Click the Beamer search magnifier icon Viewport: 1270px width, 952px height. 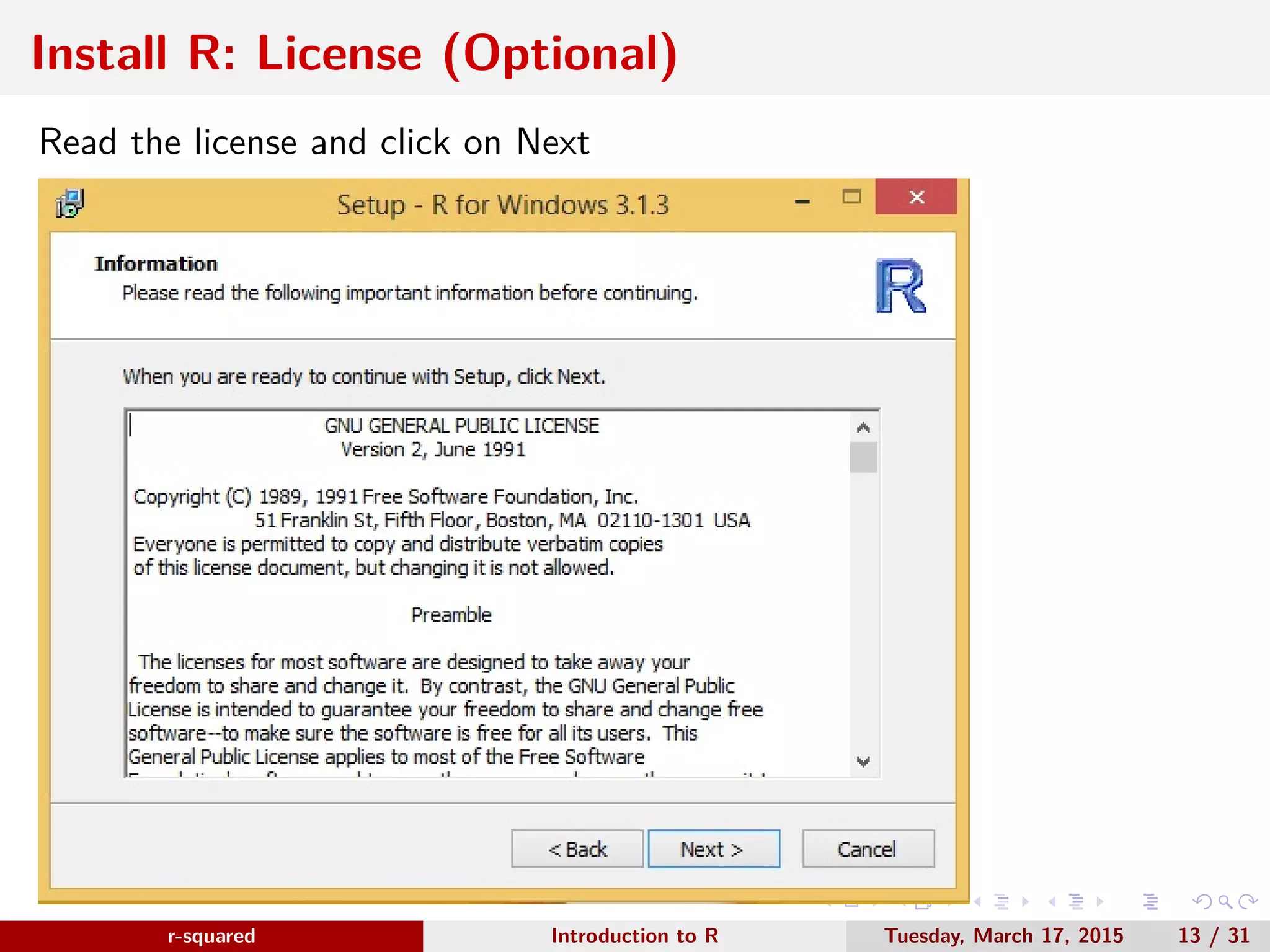coord(1225,901)
